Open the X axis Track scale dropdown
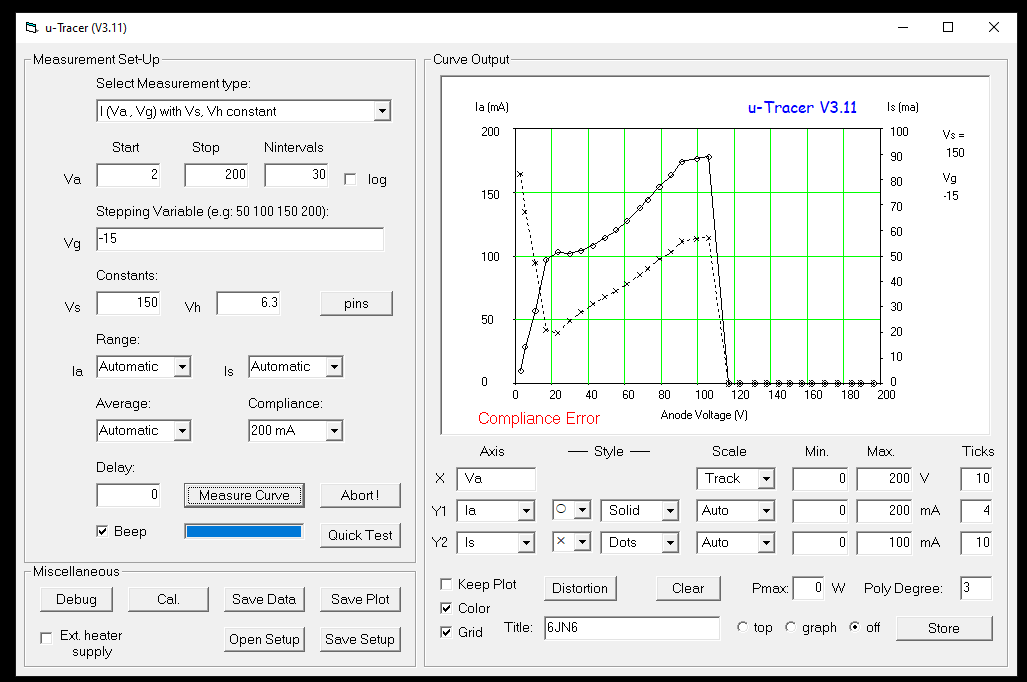This screenshot has height=682, width=1027. [x=766, y=479]
